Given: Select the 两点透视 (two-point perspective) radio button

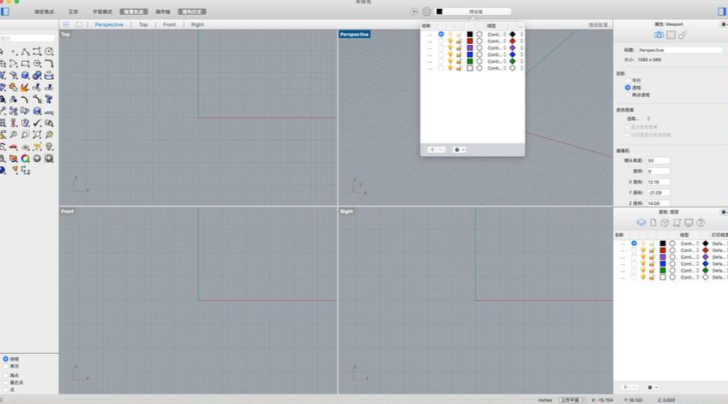Looking at the screenshot, I should pos(628,94).
